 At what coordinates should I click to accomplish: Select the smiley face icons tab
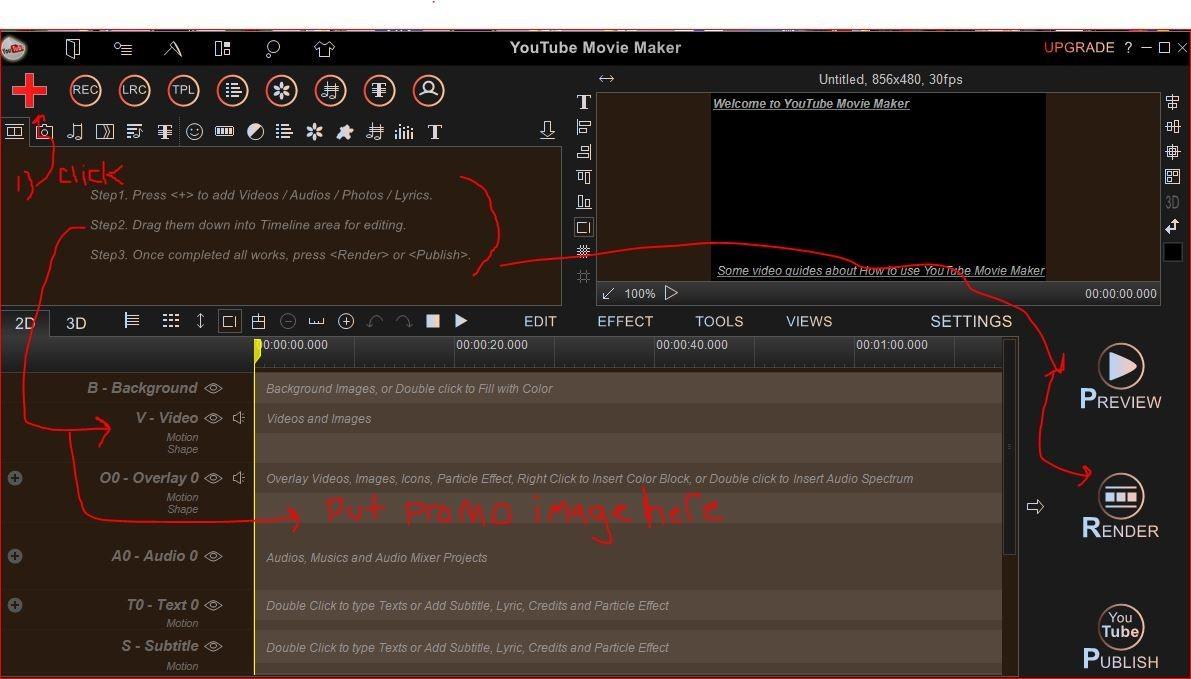(194, 131)
